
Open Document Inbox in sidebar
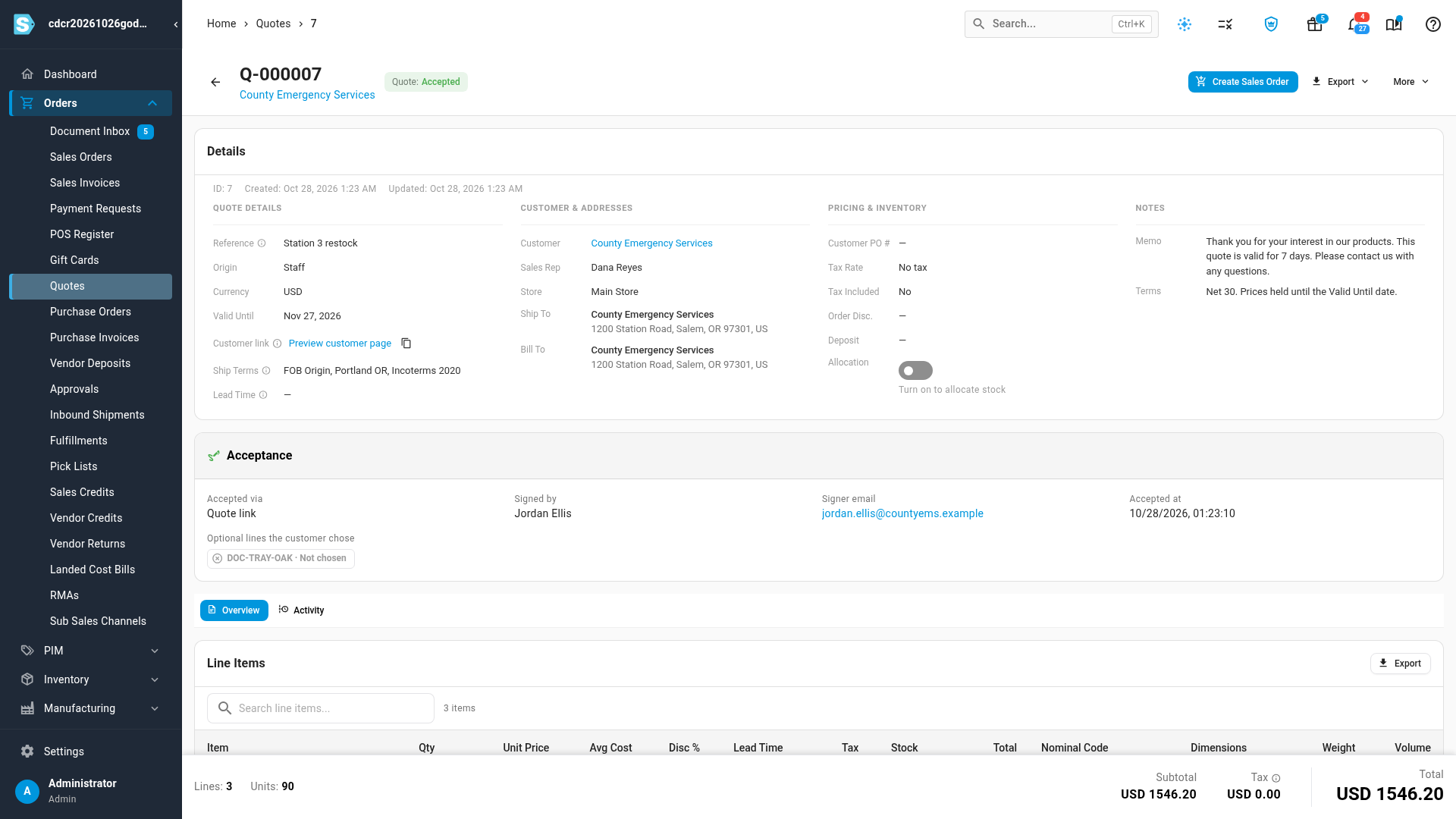(x=89, y=131)
